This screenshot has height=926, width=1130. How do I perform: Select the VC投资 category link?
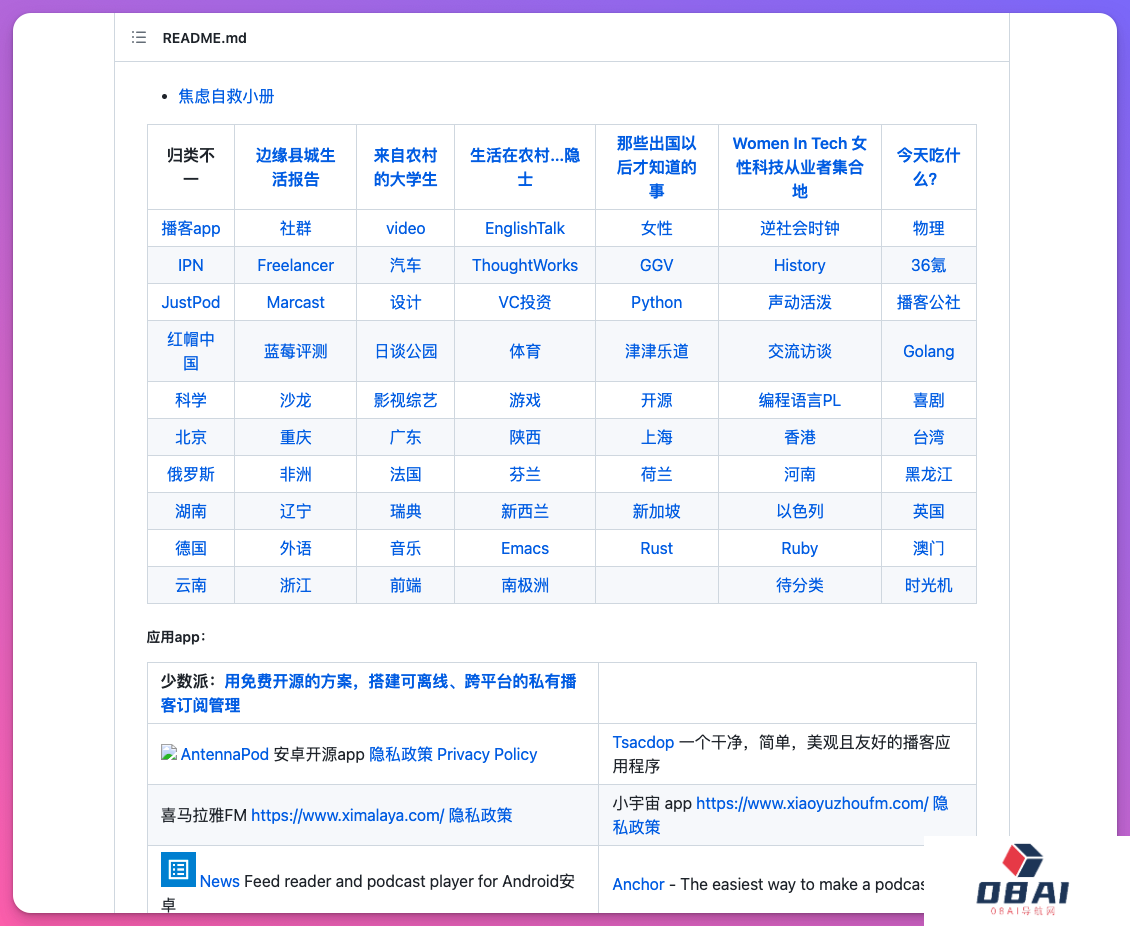pyautogui.click(x=525, y=303)
